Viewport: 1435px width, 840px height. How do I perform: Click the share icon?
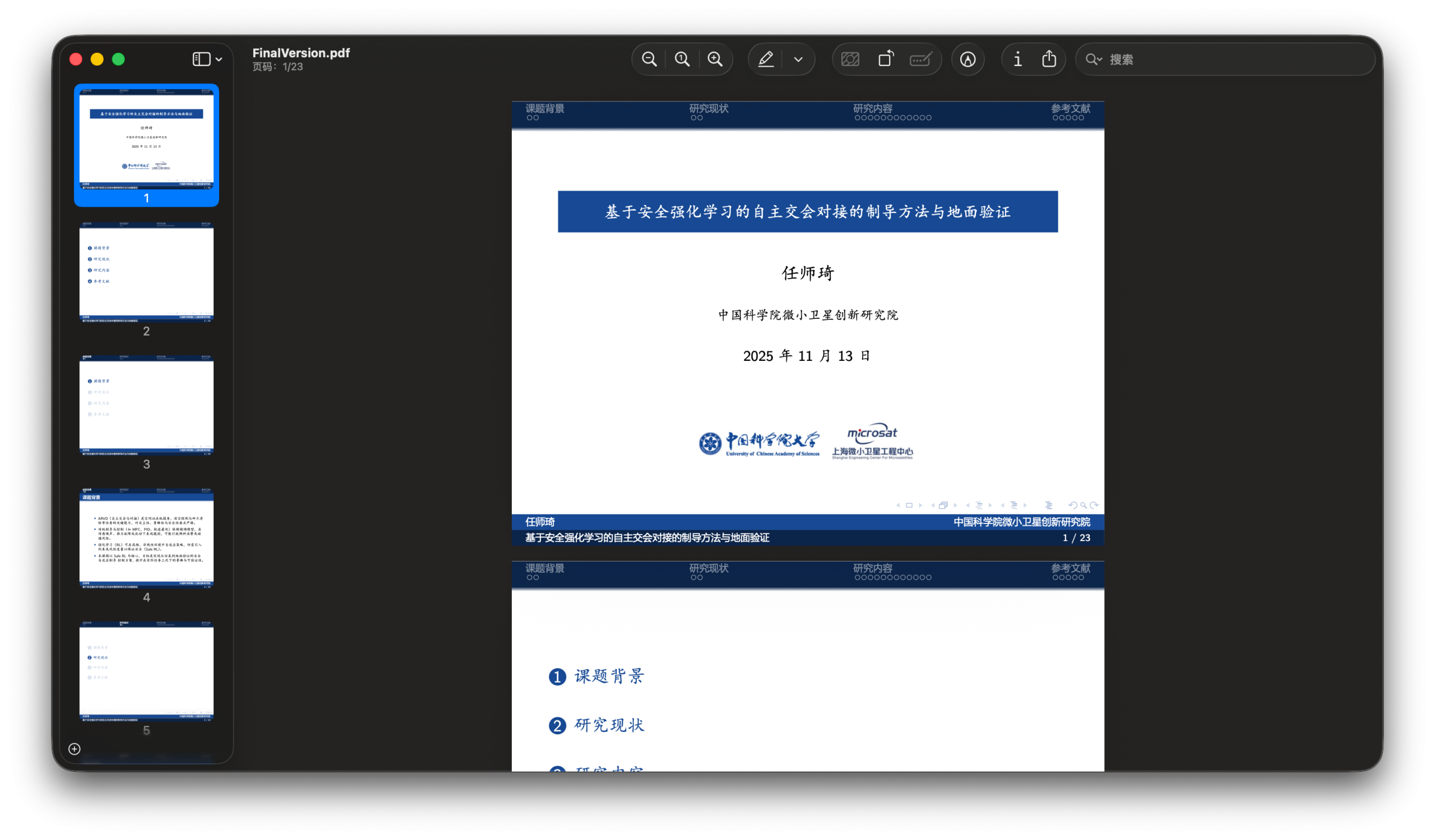pyautogui.click(x=1049, y=59)
